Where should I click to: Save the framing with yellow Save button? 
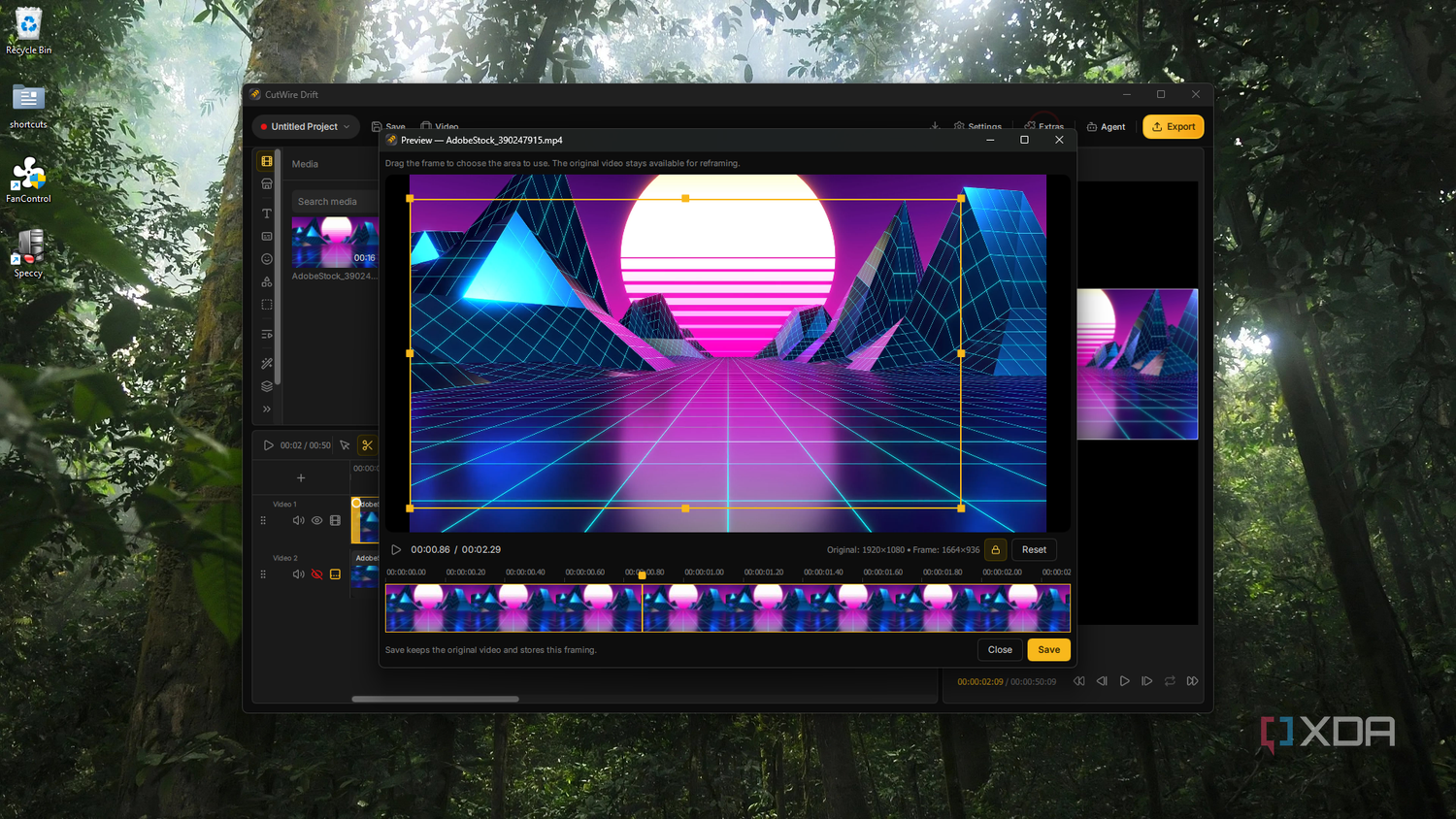pos(1049,650)
